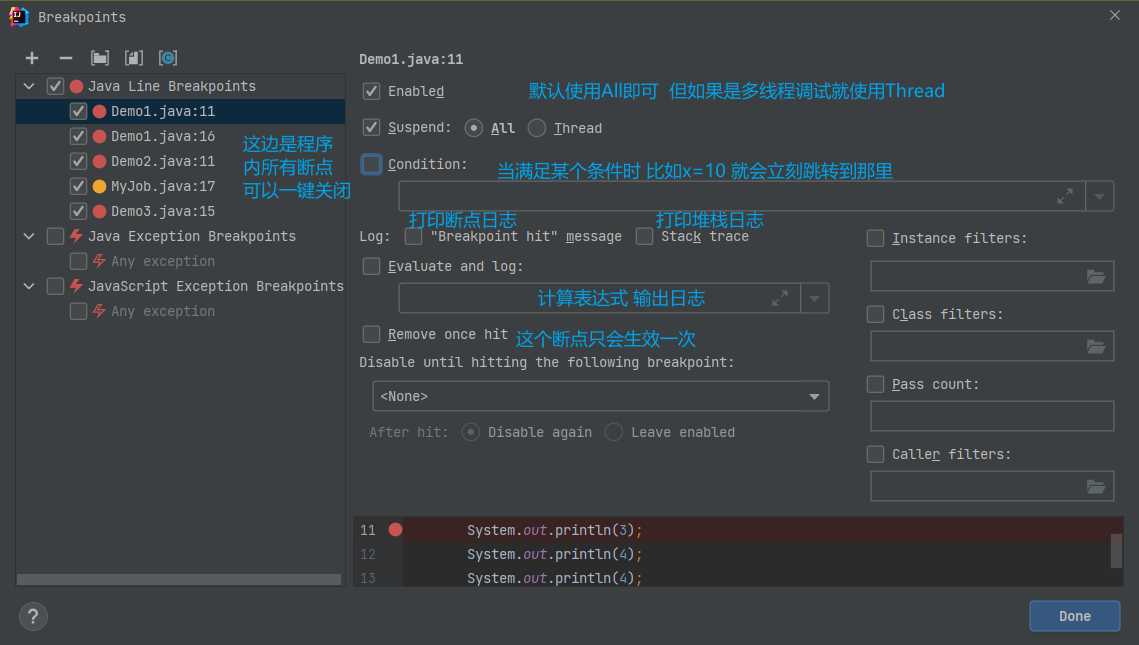Open the <None> breakpoint dropdown
Screen dimensions: 1139x645
601,397
